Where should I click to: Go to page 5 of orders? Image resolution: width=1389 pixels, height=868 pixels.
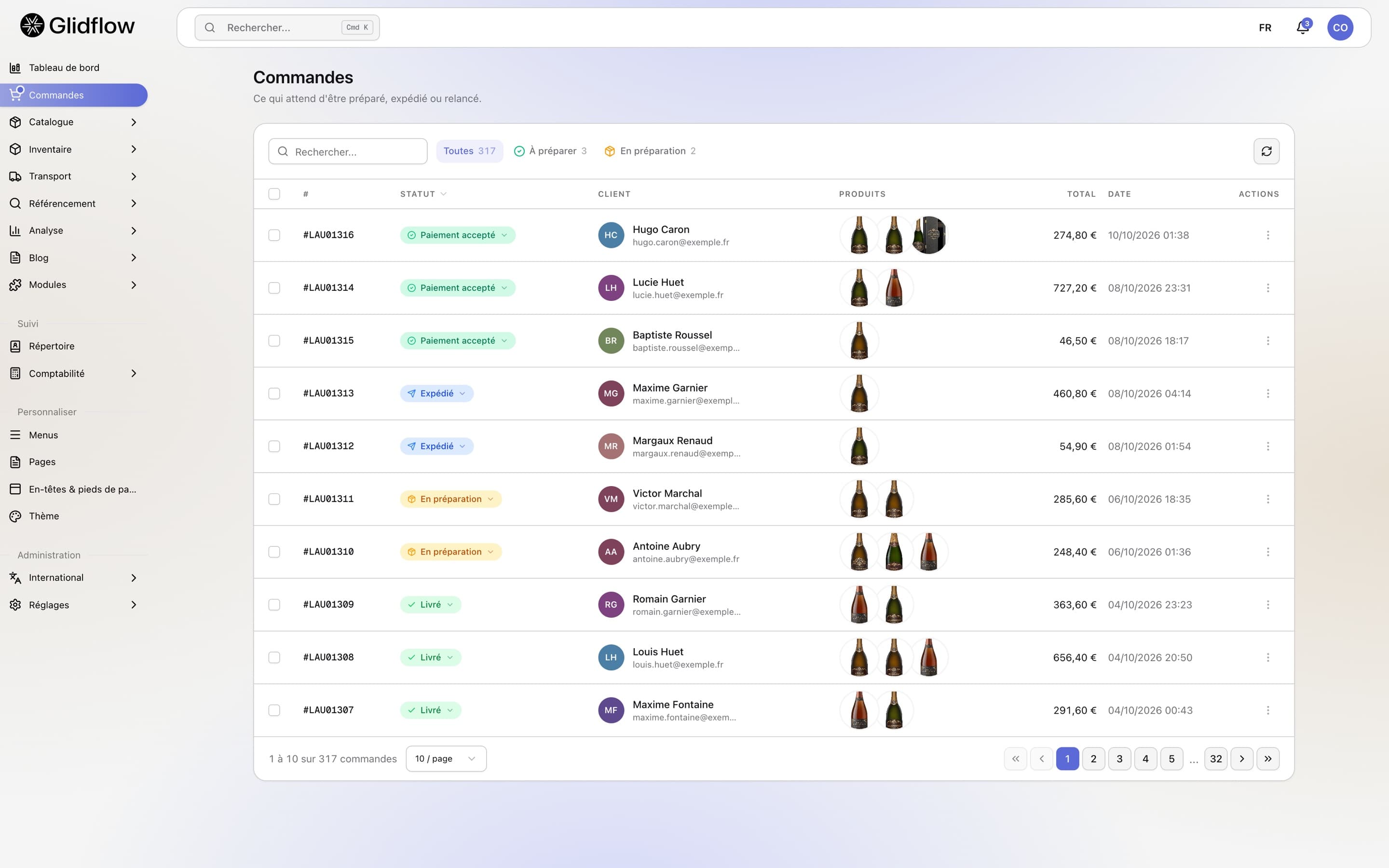click(x=1171, y=759)
